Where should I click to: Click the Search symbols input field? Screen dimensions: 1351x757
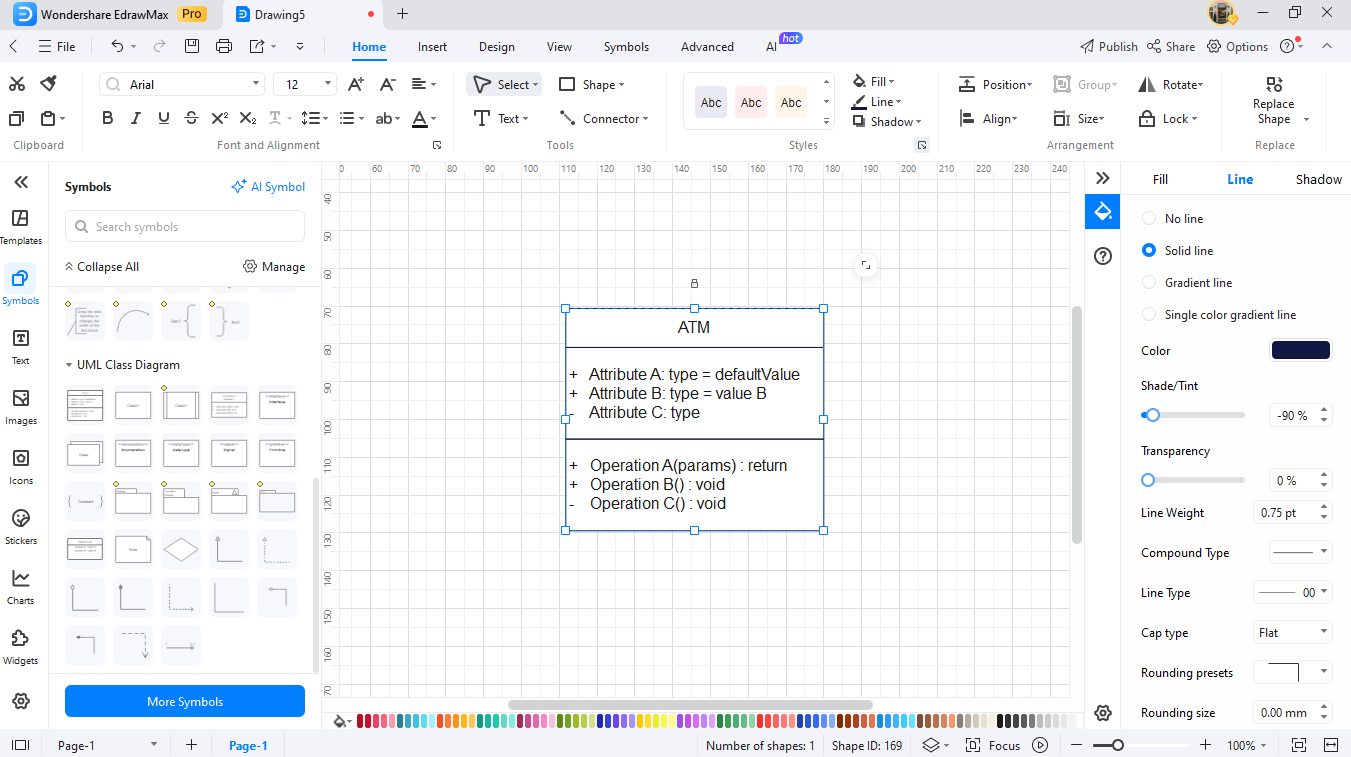[x=185, y=227]
